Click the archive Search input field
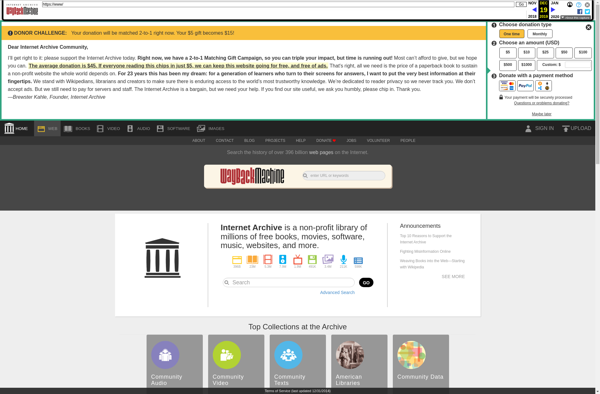 coord(289,282)
